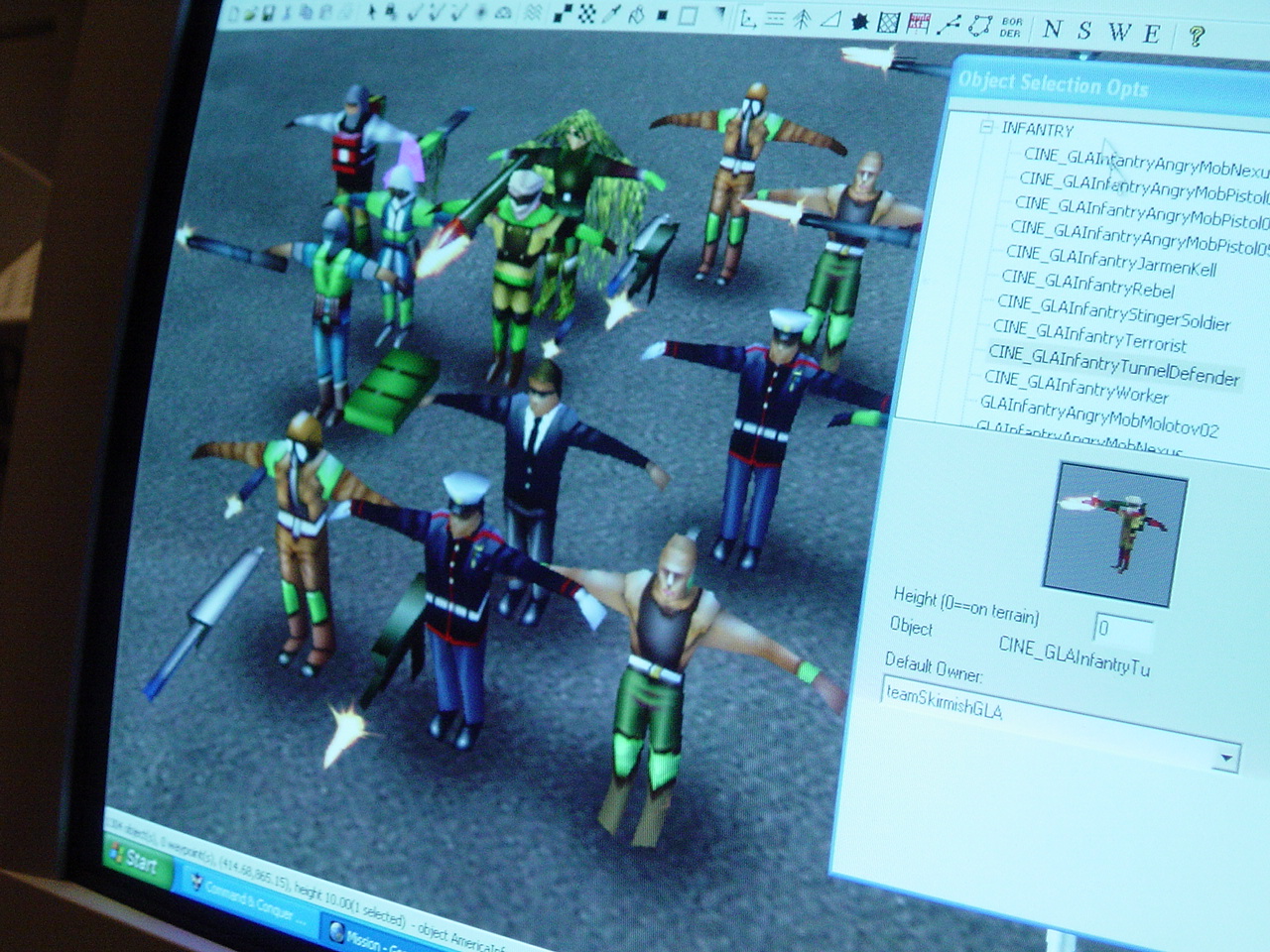This screenshot has width=1270, height=952.
Task: Click the outlined empty square icon
Action: click(689, 17)
